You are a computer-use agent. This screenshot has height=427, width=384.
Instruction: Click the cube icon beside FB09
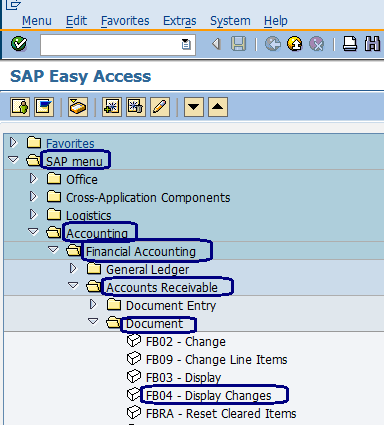[134, 359]
